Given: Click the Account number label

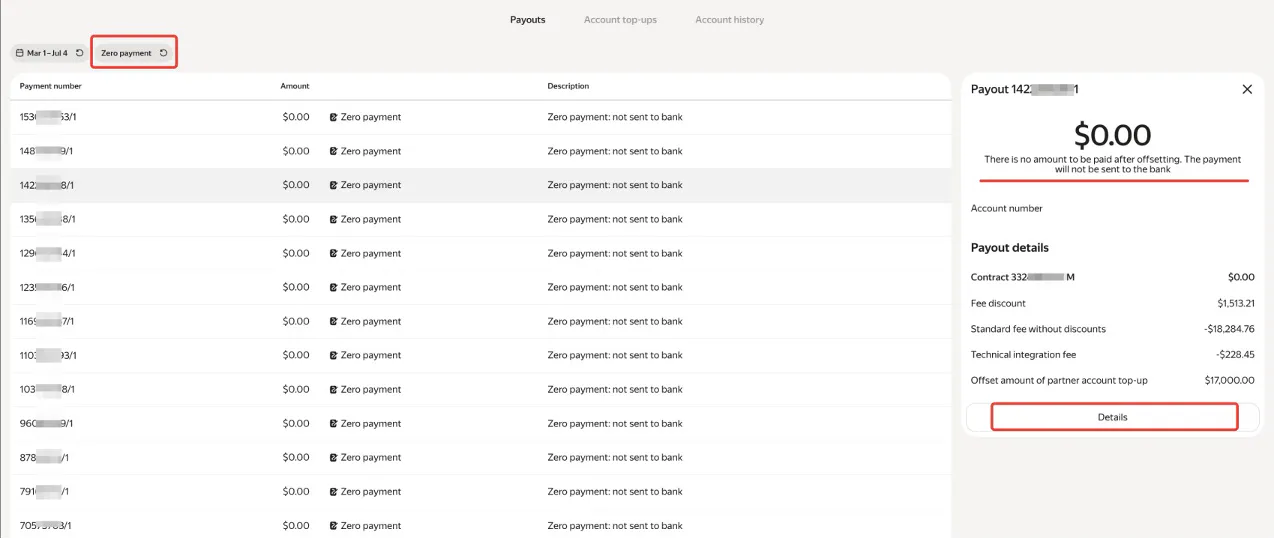Looking at the screenshot, I should [x=1007, y=208].
